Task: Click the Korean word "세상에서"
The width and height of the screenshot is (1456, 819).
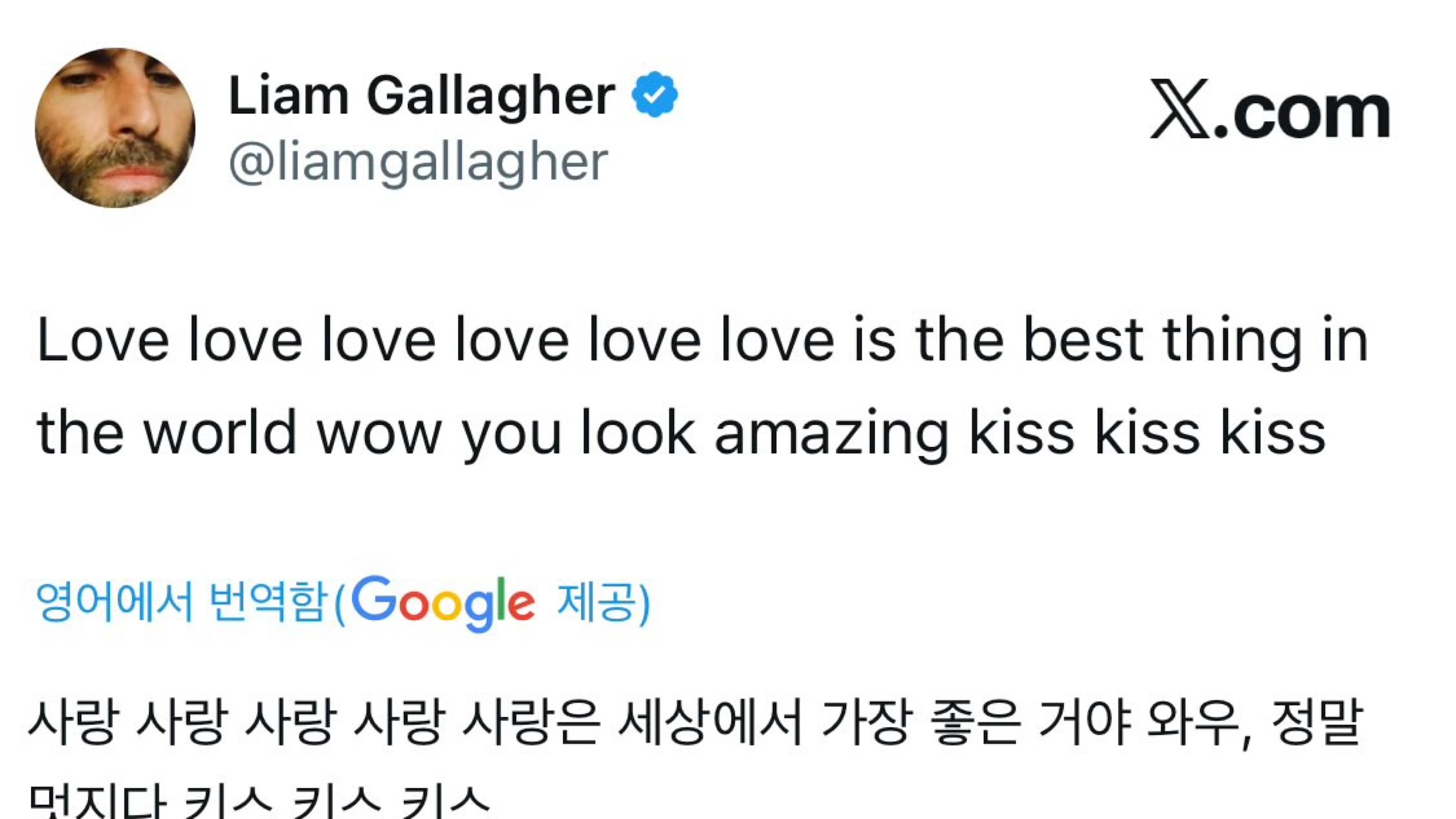Action: (710, 722)
